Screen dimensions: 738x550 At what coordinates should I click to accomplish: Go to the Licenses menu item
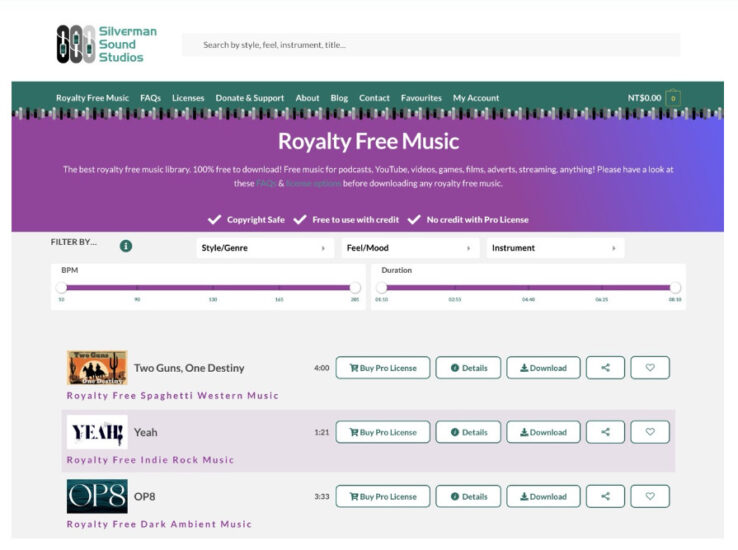pyautogui.click(x=188, y=98)
